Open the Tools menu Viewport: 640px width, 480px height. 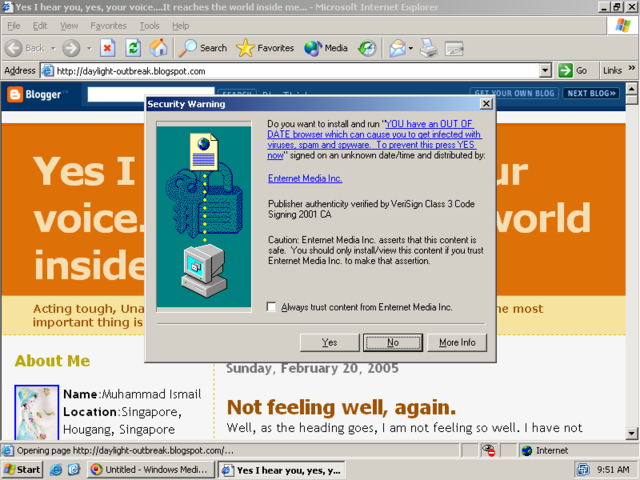click(150, 25)
